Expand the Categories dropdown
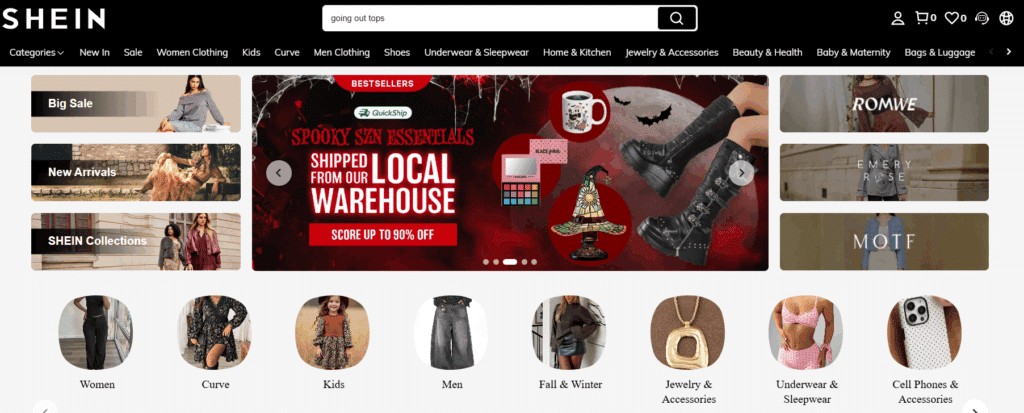Image resolution: width=1024 pixels, height=413 pixels. click(37, 52)
